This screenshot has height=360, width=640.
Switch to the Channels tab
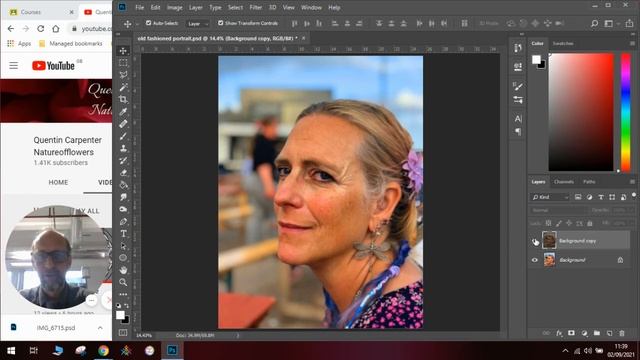pyautogui.click(x=564, y=182)
